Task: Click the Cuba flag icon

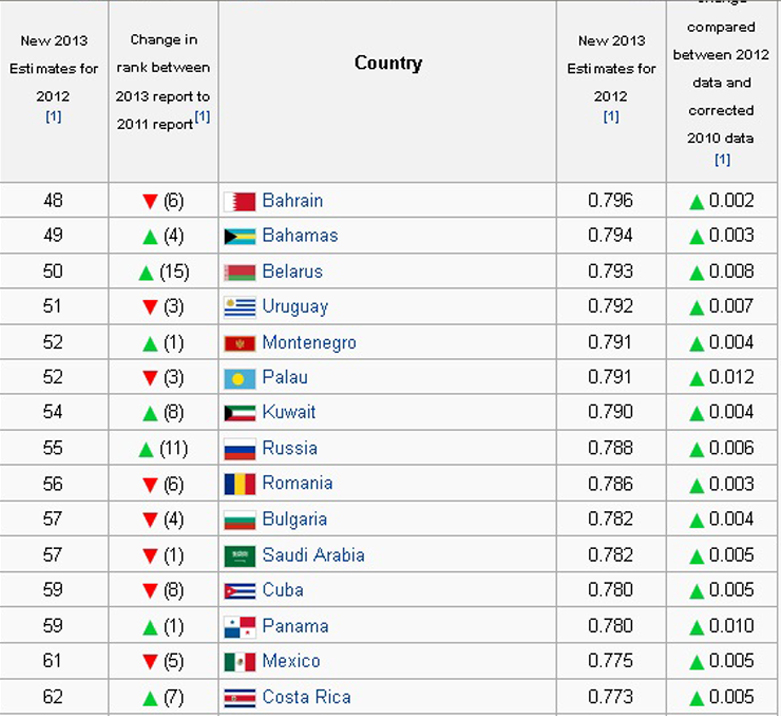Action: click(x=240, y=591)
